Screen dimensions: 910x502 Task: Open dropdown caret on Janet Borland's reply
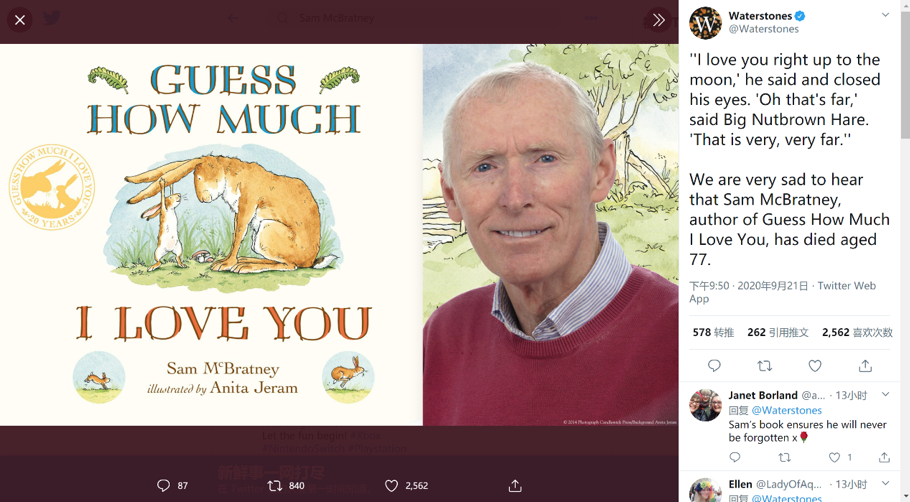coord(885,395)
